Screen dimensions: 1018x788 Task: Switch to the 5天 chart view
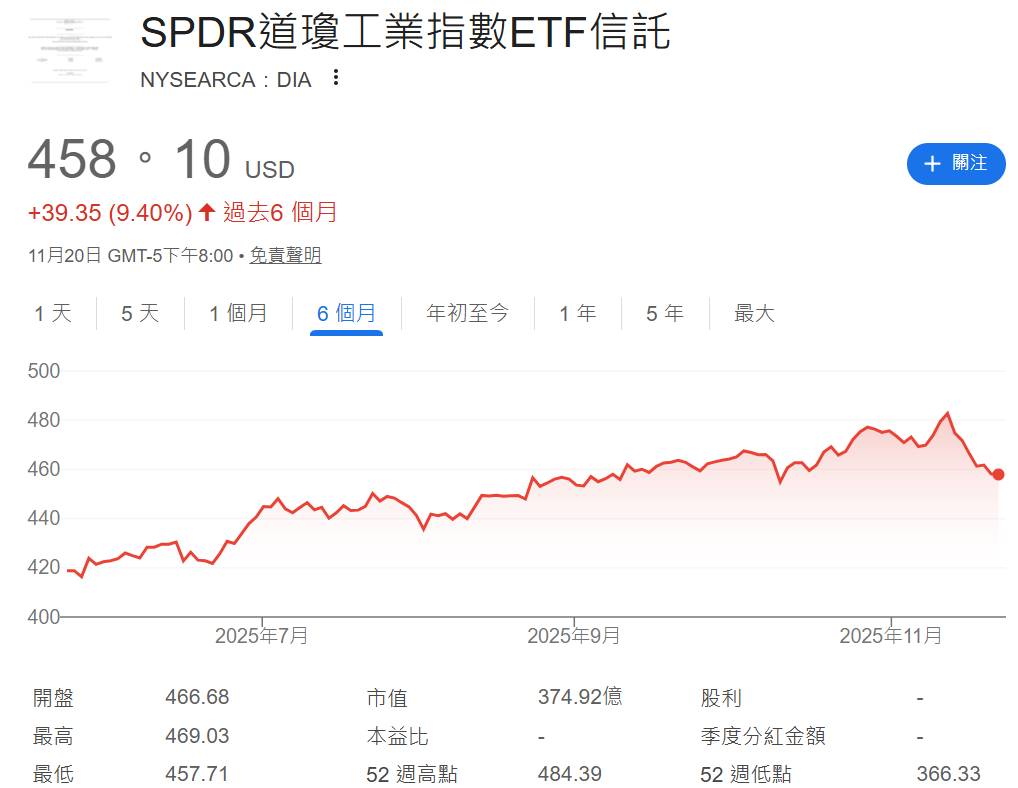[139, 313]
